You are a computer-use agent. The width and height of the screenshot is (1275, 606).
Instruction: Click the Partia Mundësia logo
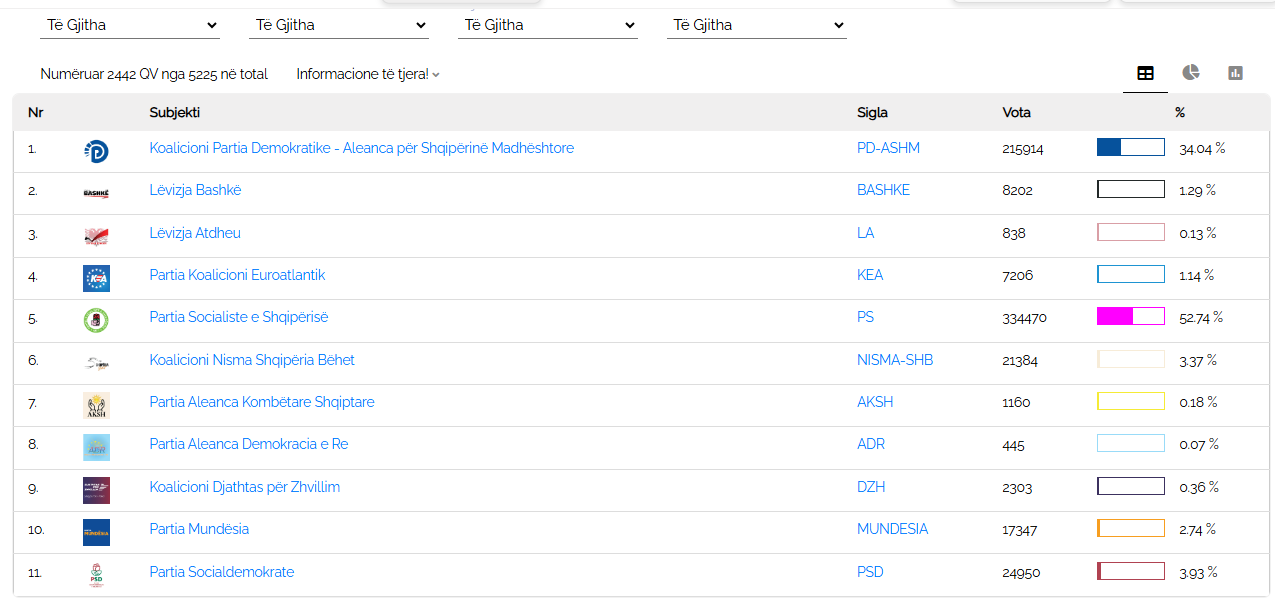tap(96, 532)
